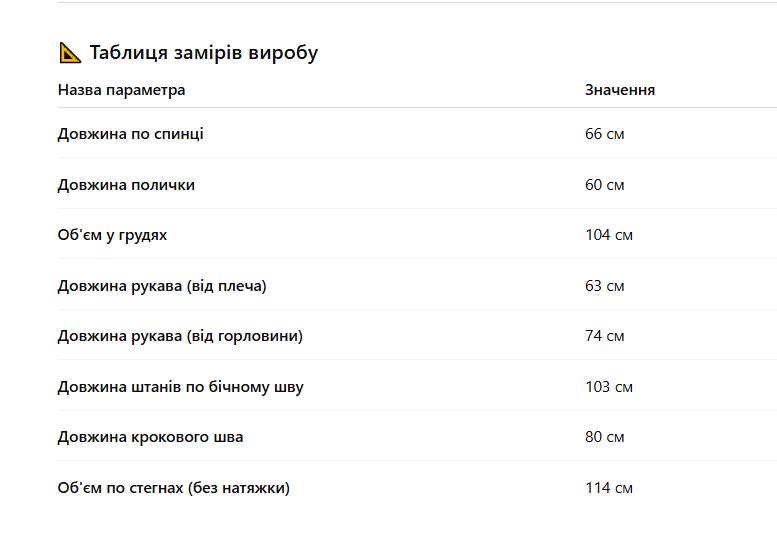Click the value '63 см'

click(605, 286)
